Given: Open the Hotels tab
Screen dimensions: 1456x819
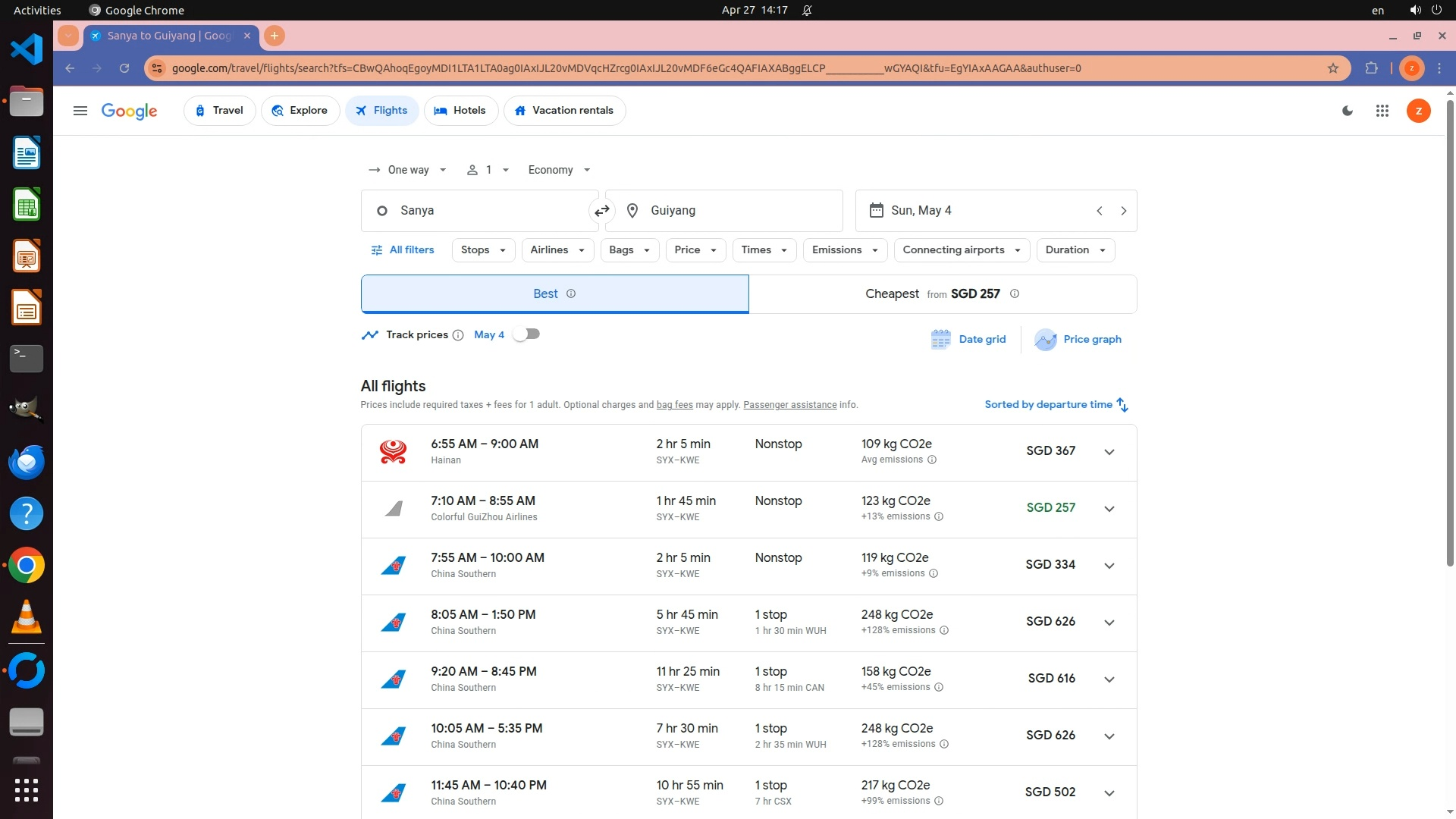Looking at the screenshot, I should pyautogui.click(x=460, y=111).
